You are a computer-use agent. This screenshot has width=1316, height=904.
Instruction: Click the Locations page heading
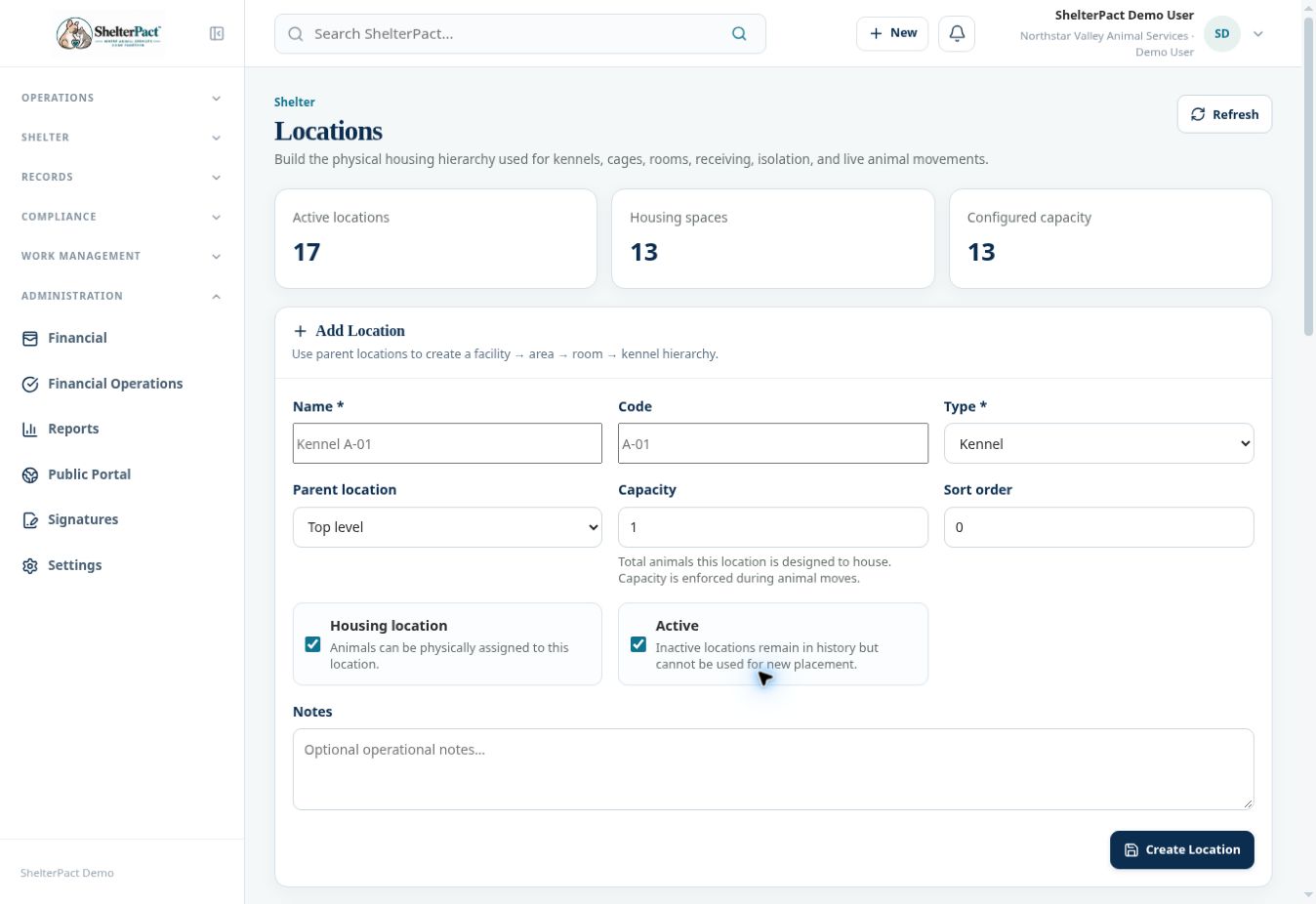point(328,131)
